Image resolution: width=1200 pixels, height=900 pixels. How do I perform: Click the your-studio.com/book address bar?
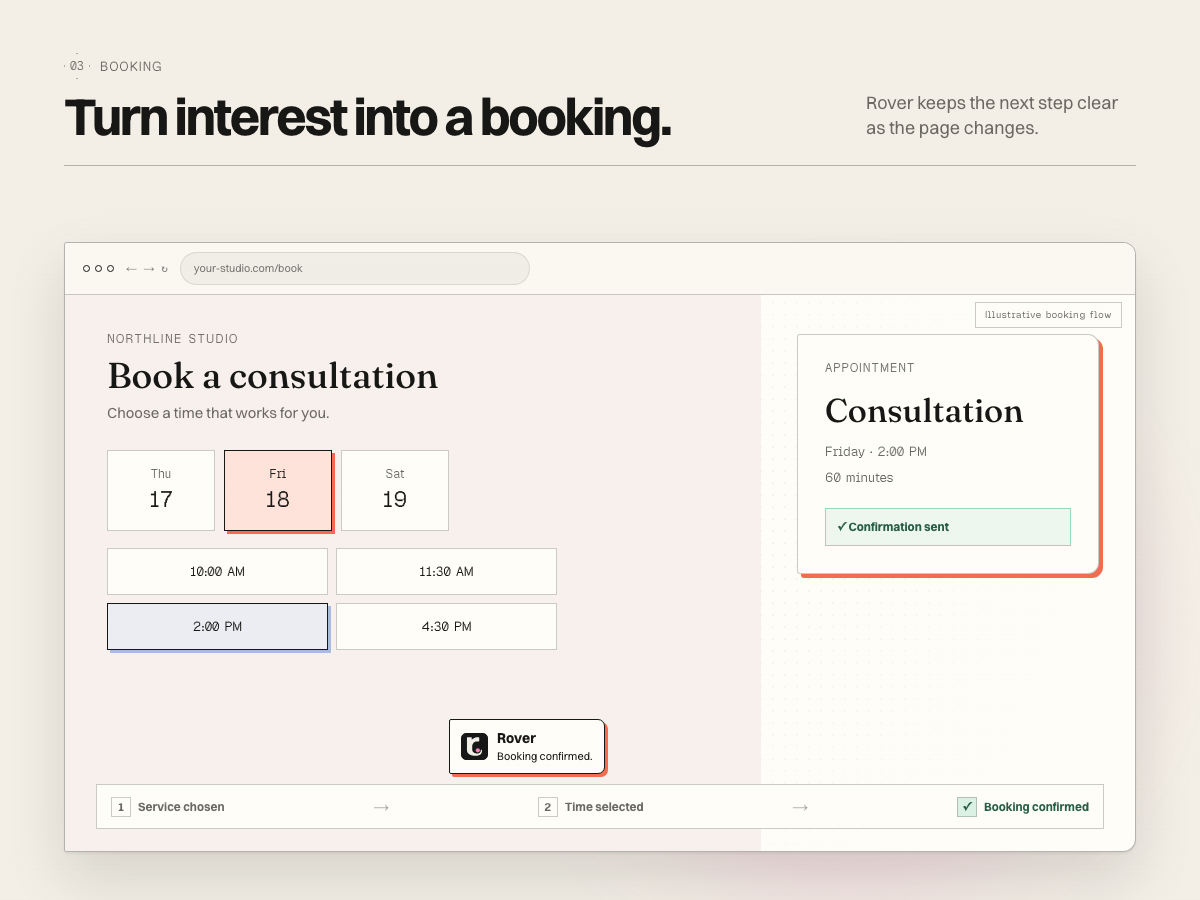[x=355, y=268]
